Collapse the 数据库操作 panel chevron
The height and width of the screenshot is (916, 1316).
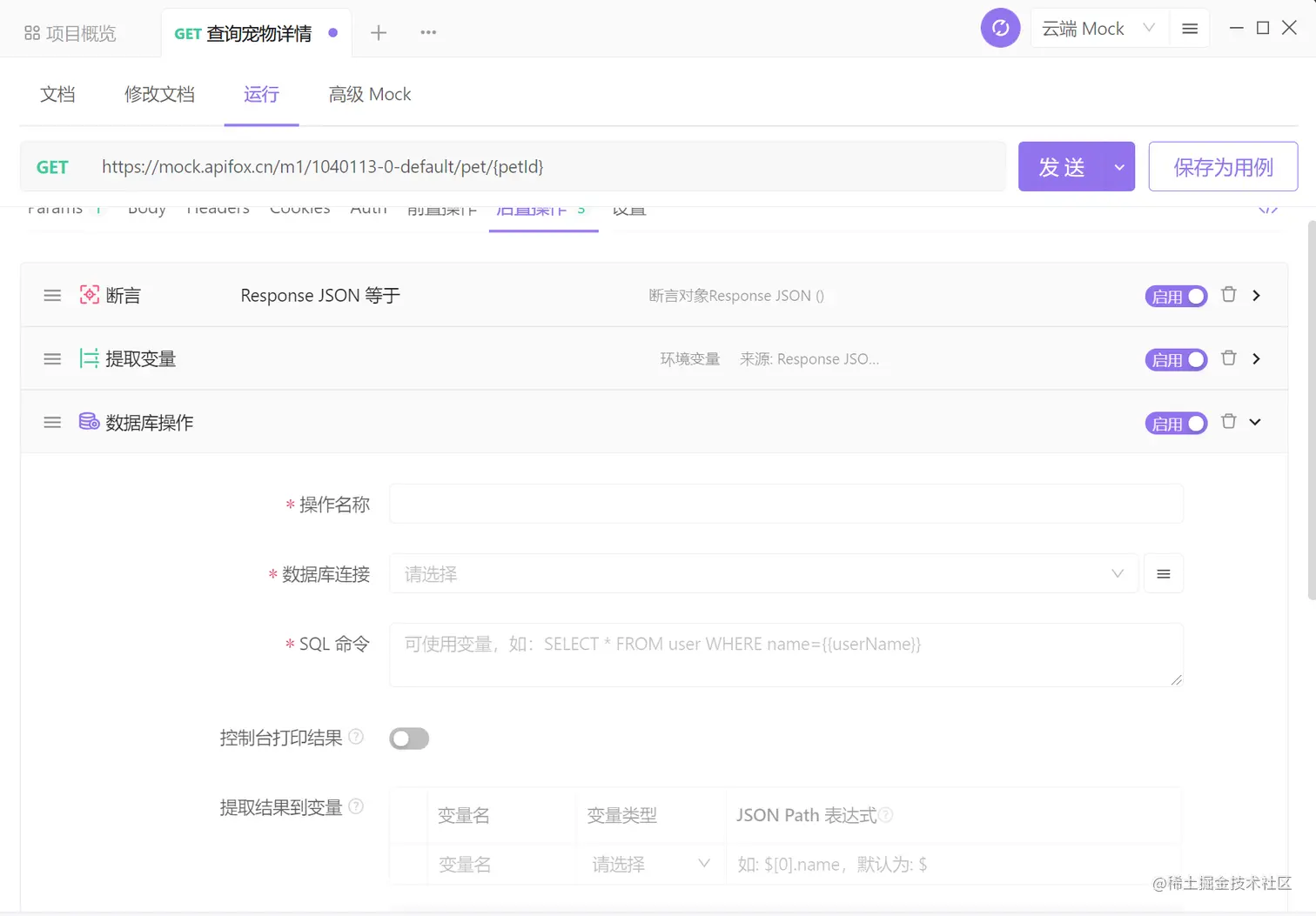click(x=1255, y=422)
